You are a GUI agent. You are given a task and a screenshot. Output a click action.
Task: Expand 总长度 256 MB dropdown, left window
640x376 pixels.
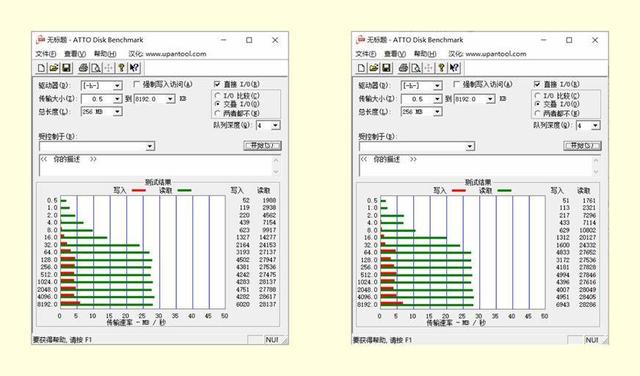pos(101,111)
